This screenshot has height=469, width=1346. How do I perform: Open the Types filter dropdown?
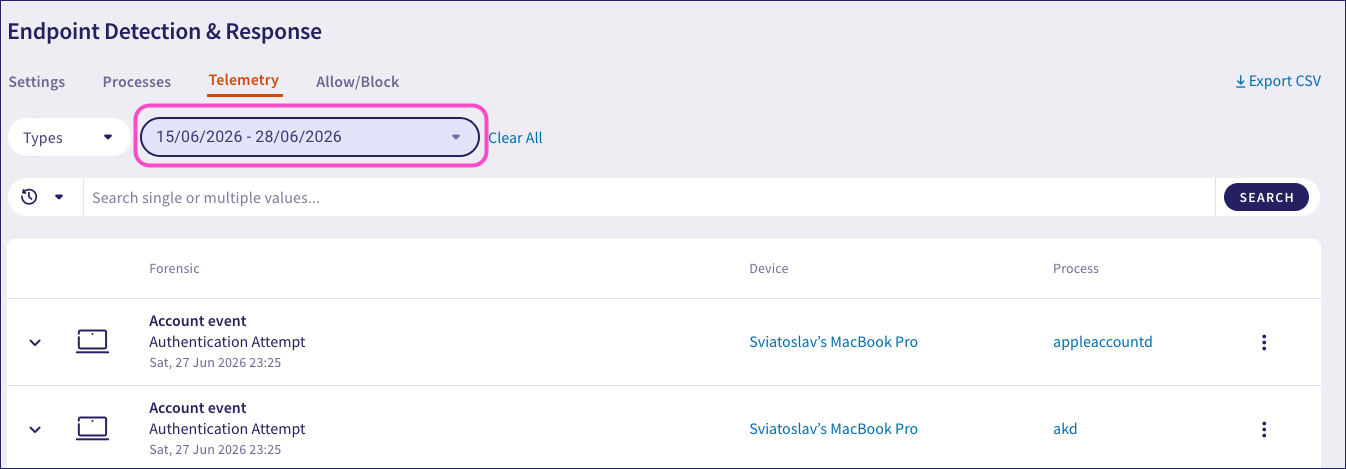click(68, 137)
